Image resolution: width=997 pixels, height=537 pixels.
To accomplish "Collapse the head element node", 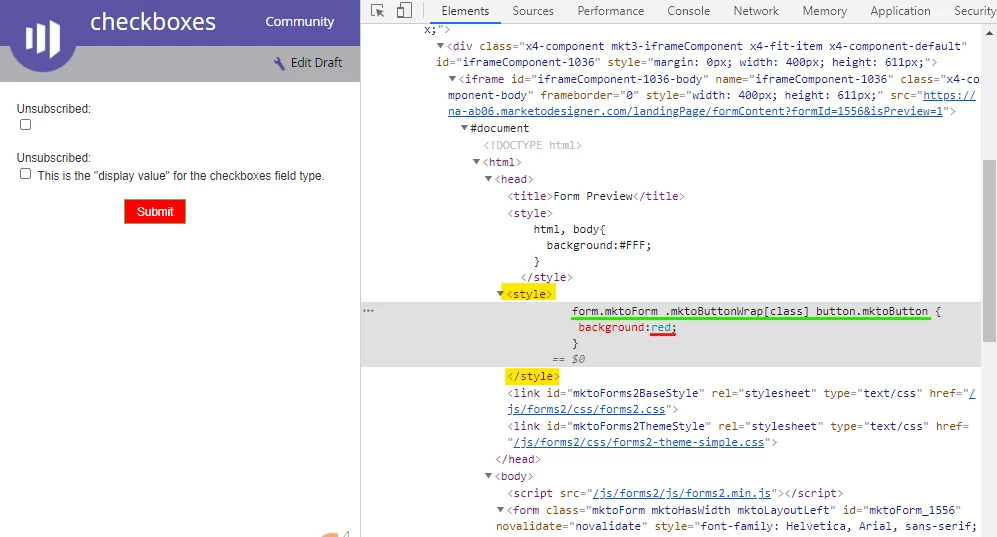I will [488, 179].
